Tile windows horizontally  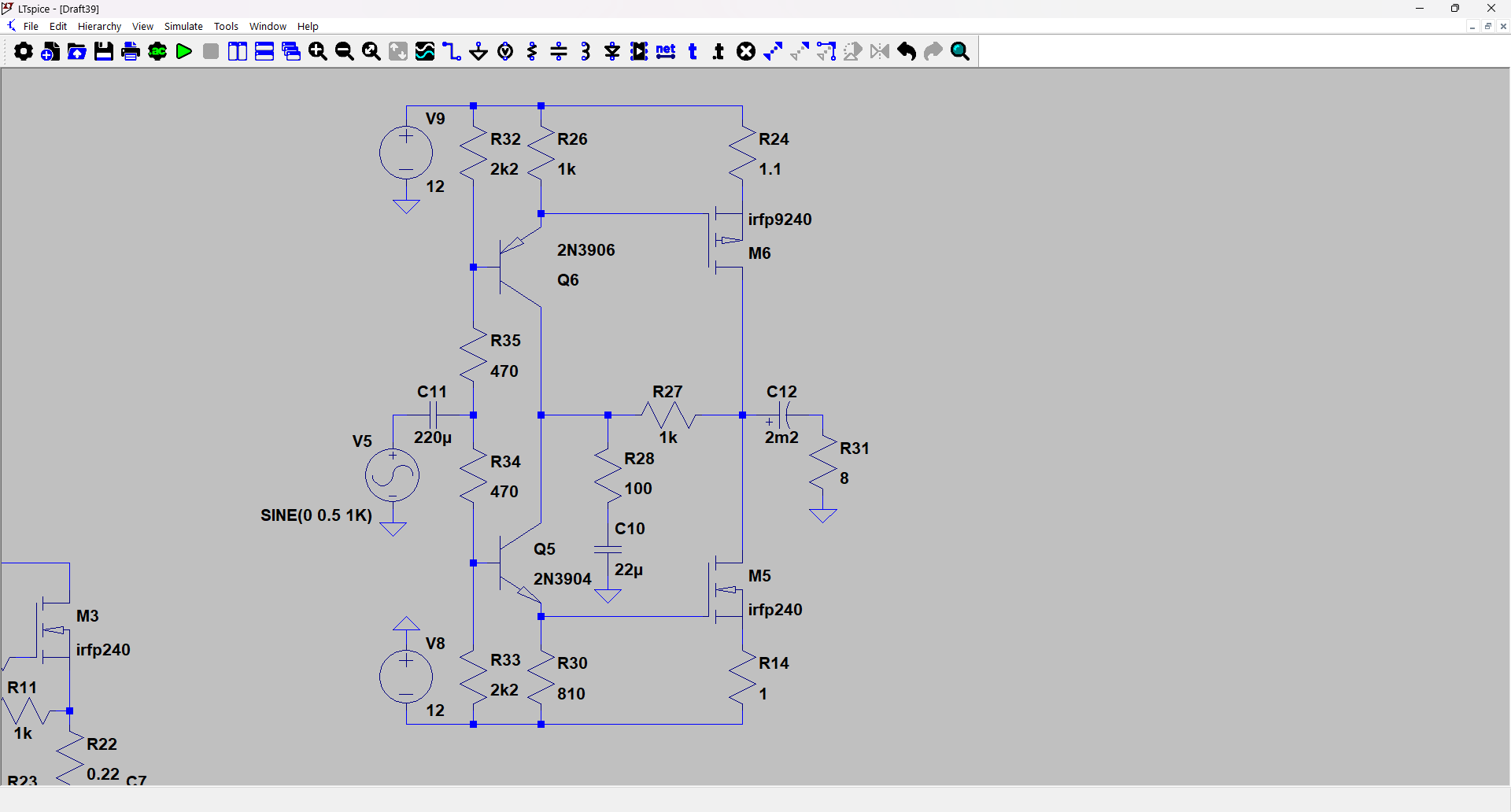(264, 52)
